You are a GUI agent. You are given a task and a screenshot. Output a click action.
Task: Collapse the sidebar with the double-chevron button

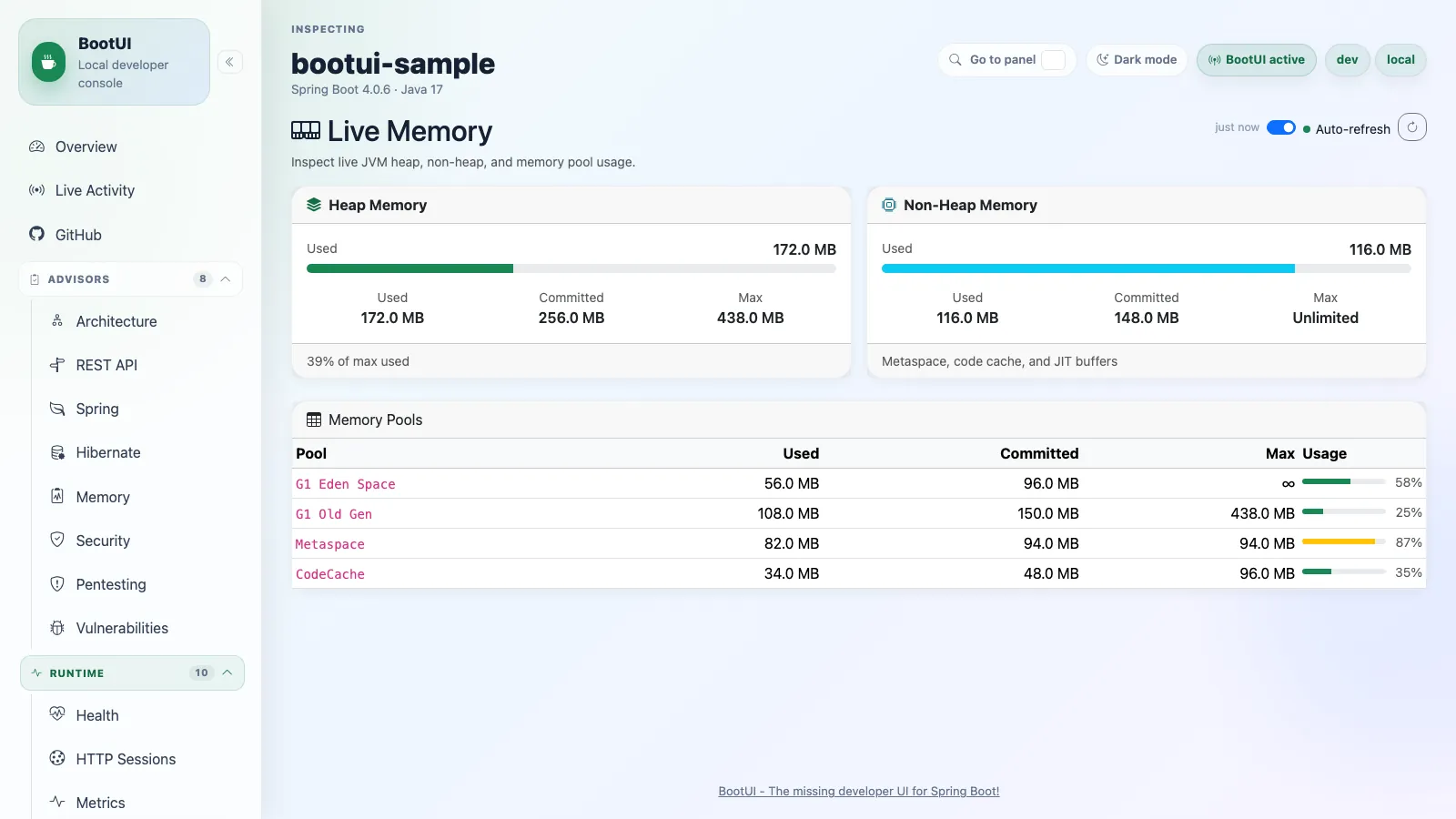pos(230,62)
